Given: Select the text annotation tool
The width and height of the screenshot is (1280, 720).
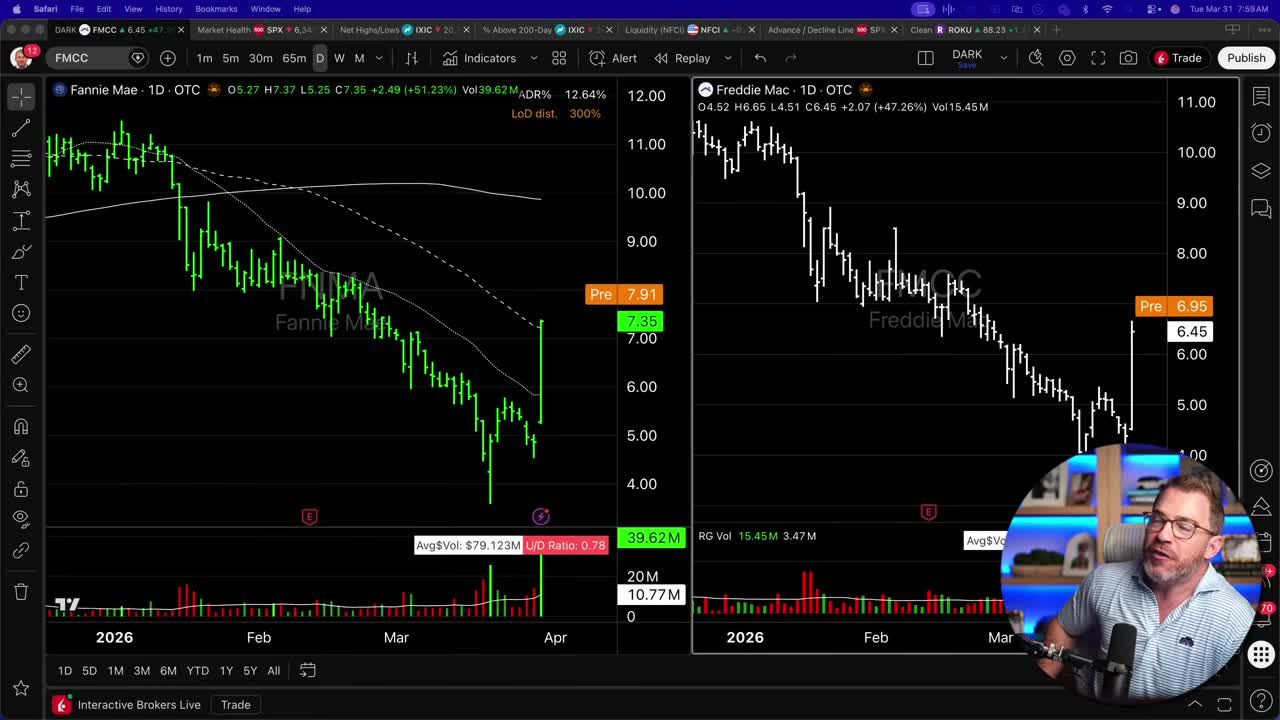Looking at the screenshot, I should tap(21, 282).
